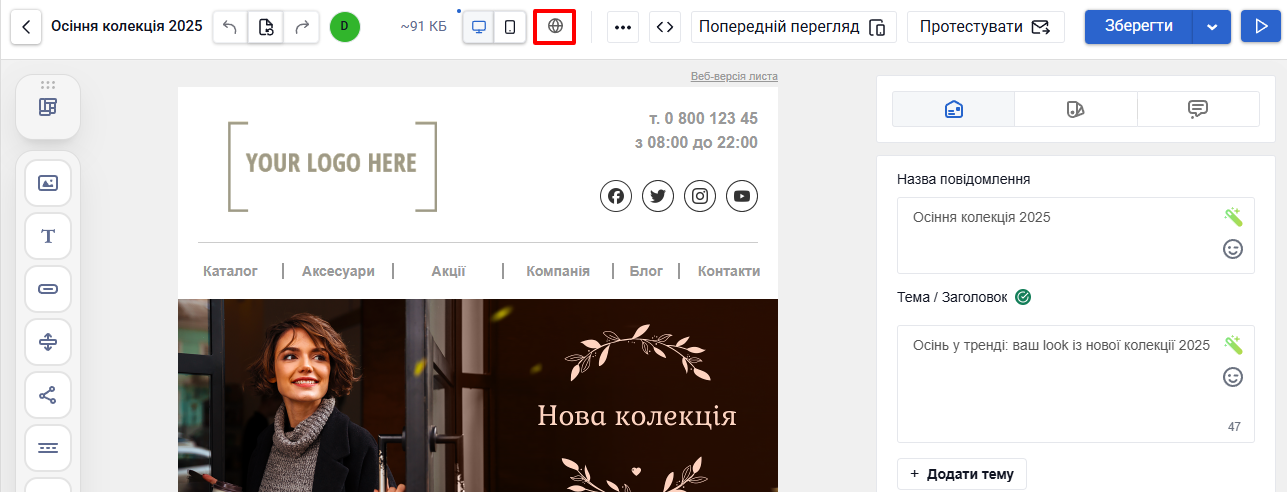This screenshot has height=492, width=1287.
Task: Select the text block tool
Action: coord(48,236)
